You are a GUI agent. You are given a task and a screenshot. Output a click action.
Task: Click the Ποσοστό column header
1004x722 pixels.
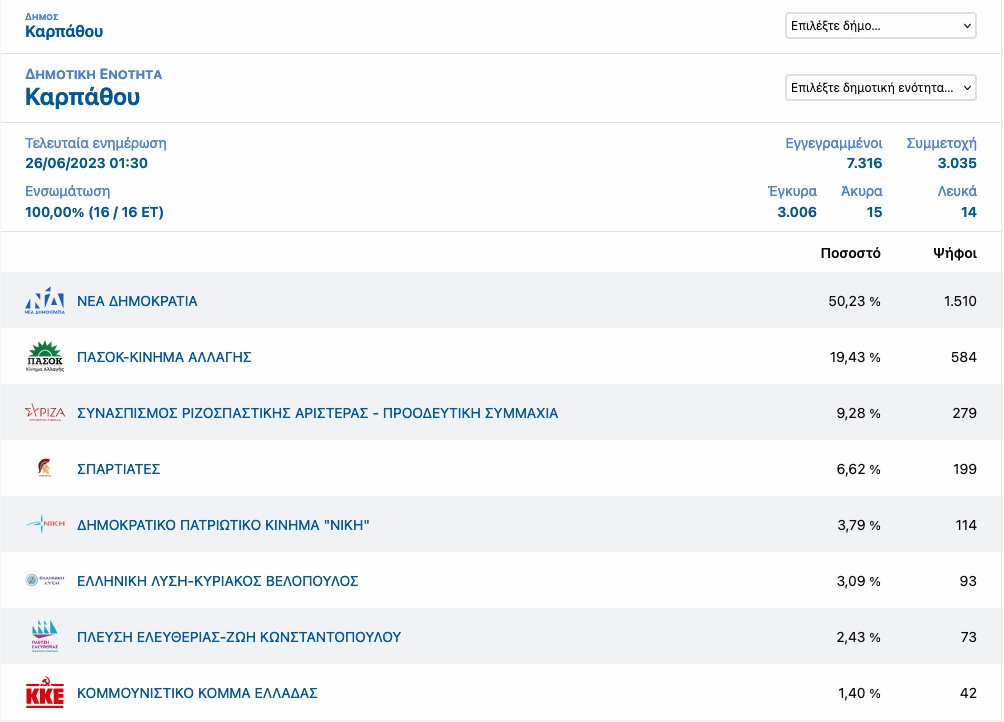[850, 253]
